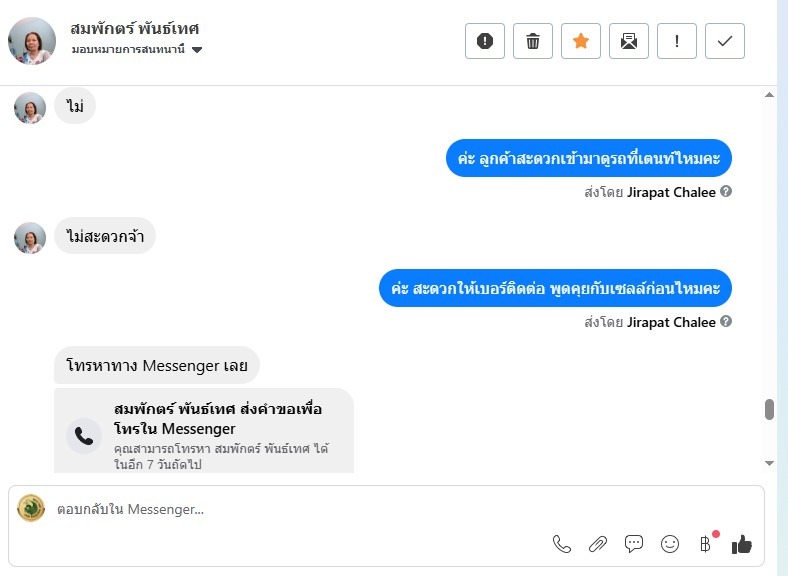Click the help icon beside first Jirapat Chalee label
Screen dimensions: 788x576
pyautogui.click(x=726, y=192)
